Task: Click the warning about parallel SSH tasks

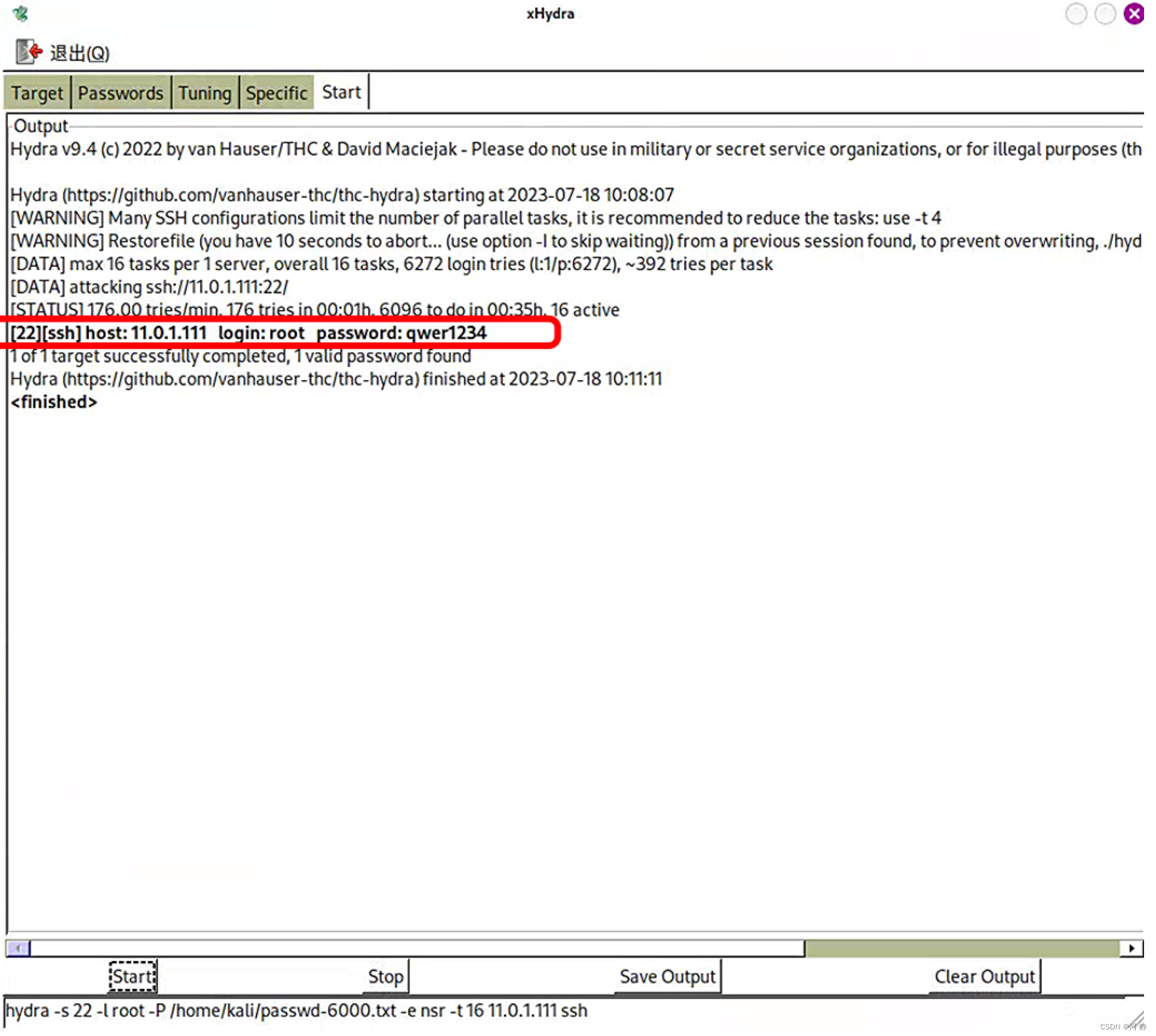Action: tap(476, 219)
